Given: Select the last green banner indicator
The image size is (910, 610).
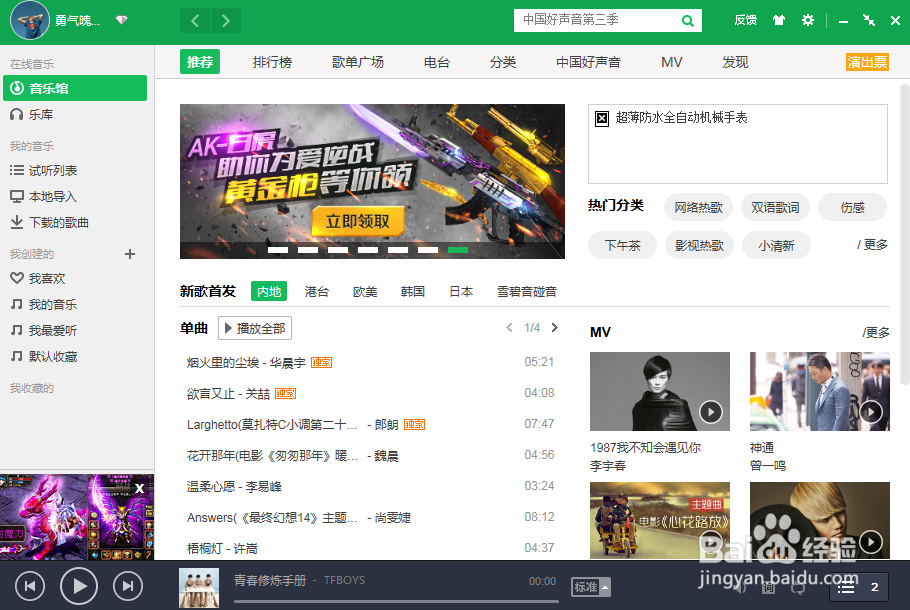Looking at the screenshot, I should click(458, 250).
